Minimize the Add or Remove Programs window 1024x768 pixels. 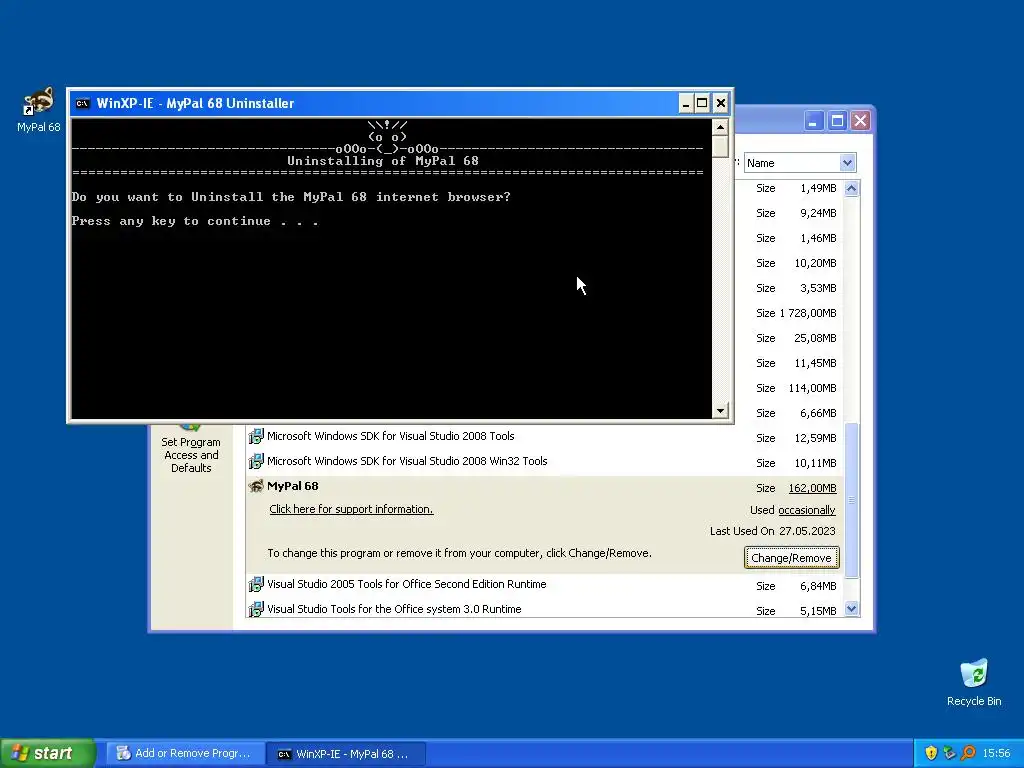(x=813, y=121)
